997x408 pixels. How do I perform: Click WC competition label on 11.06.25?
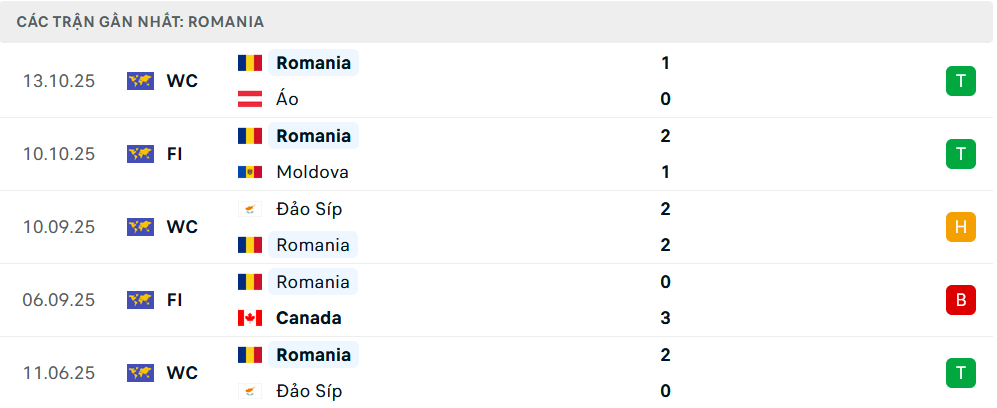(x=182, y=373)
